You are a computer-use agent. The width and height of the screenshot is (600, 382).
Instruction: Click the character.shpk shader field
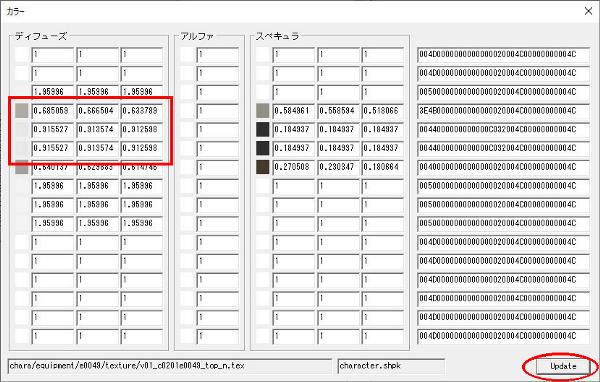tap(391, 366)
